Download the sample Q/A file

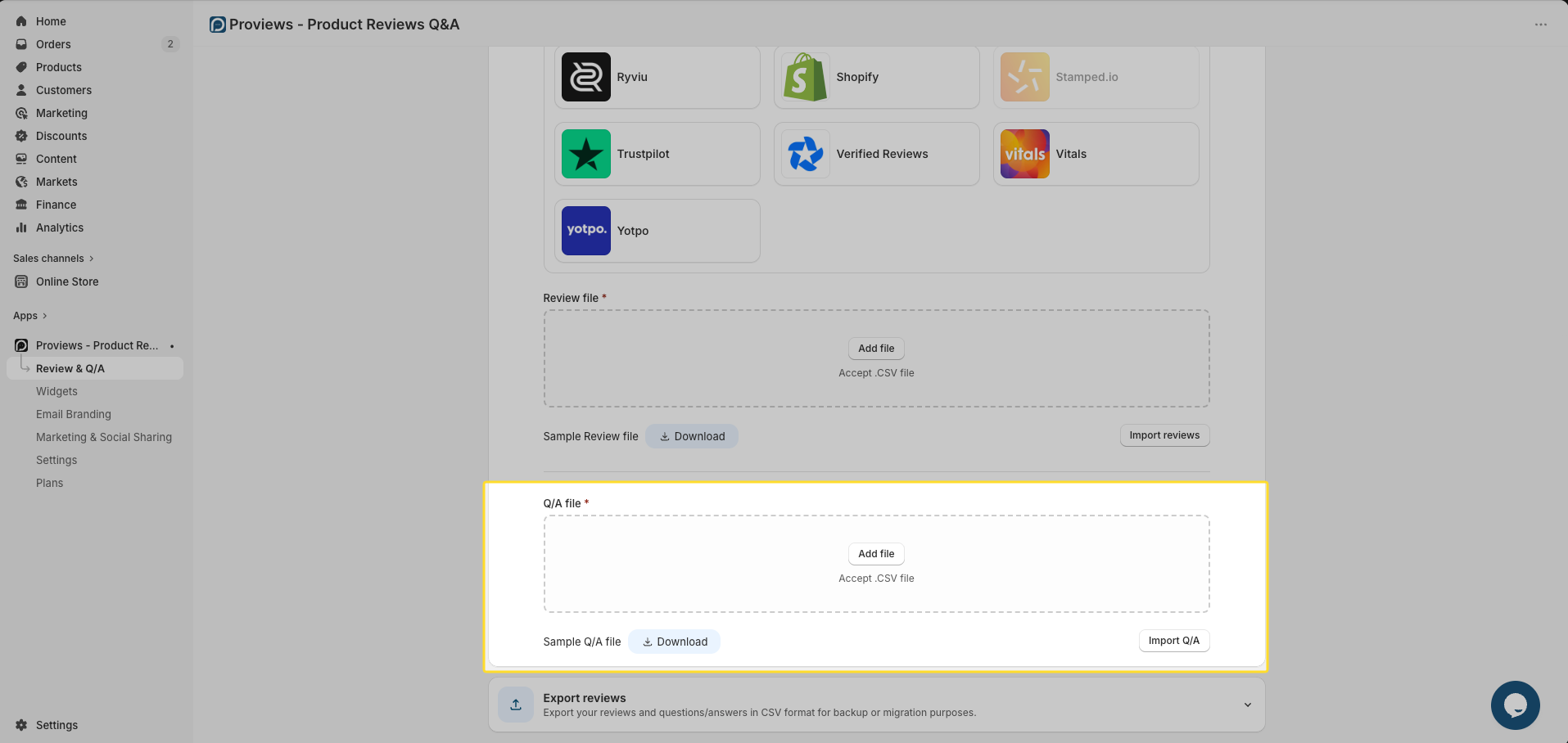pyautogui.click(x=674, y=642)
